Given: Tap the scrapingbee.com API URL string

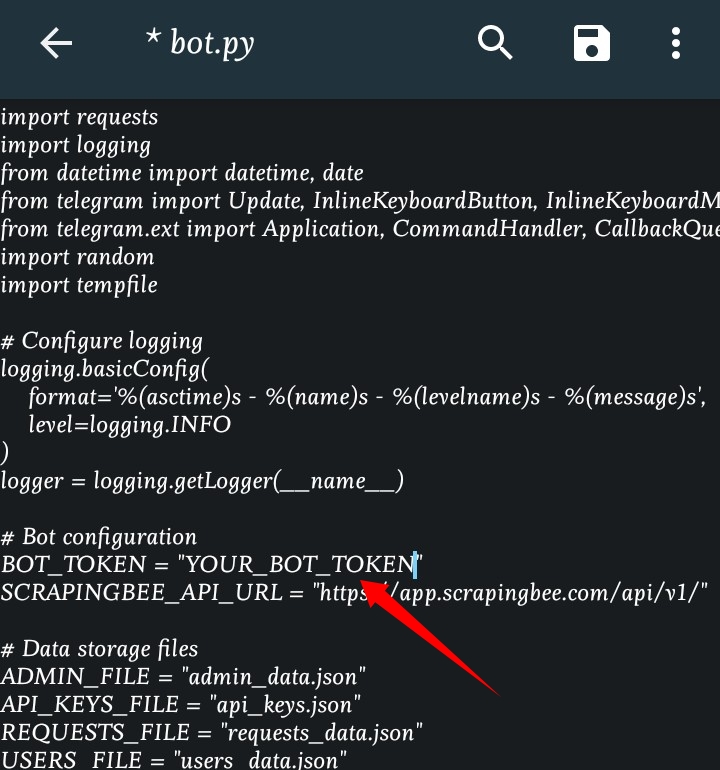Looking at the screenshot, I should coord(512,592).
